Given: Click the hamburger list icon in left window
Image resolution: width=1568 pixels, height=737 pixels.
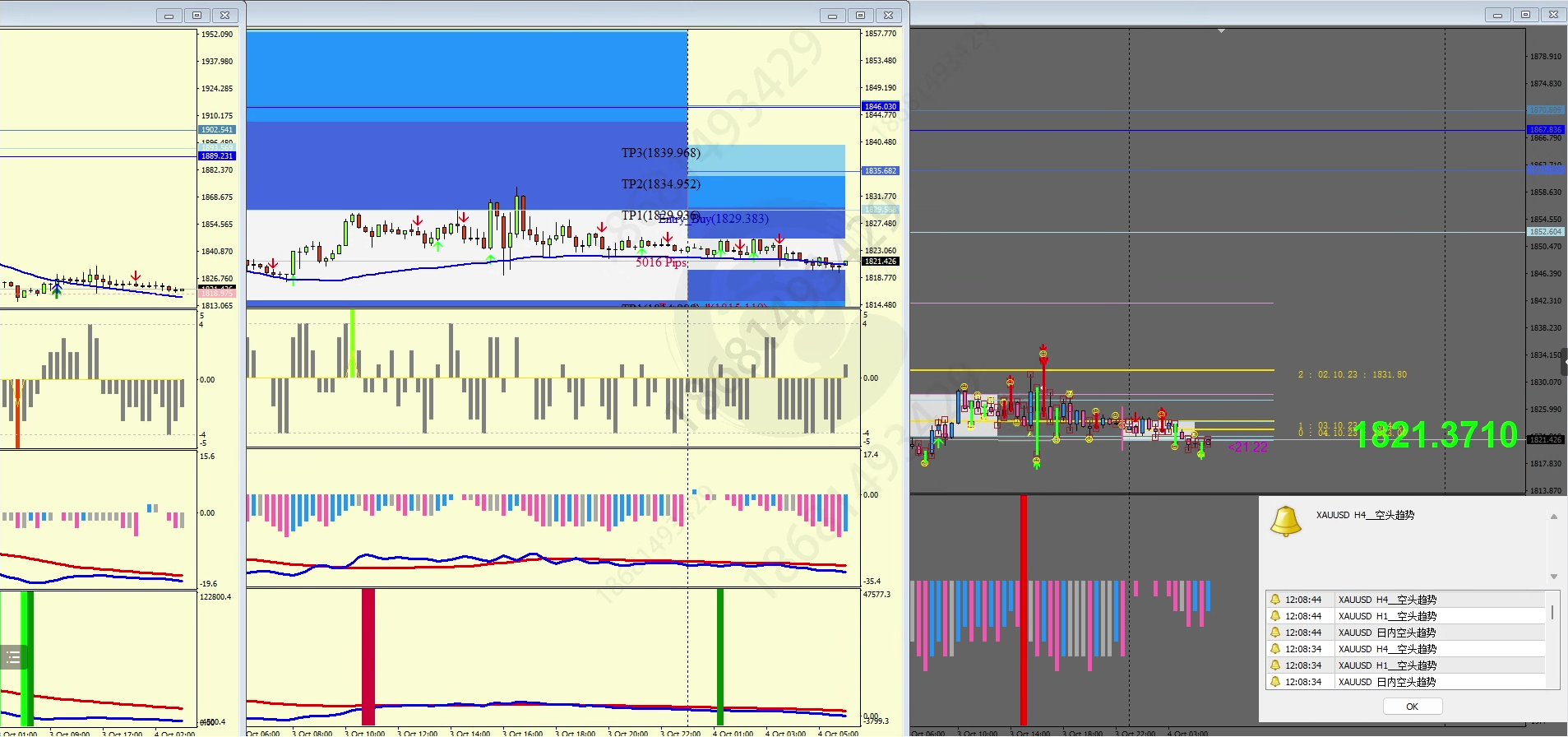Looking at the screenshot, I should tap(13, 657).
